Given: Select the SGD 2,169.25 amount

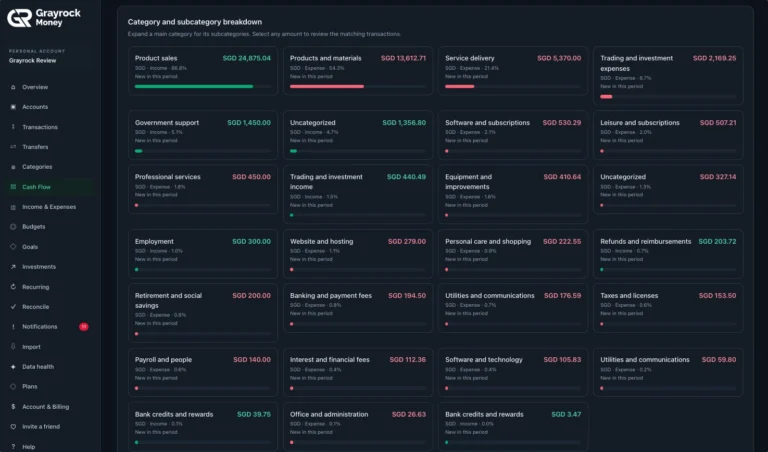Looking at the screenshot, I should [714, 58].
